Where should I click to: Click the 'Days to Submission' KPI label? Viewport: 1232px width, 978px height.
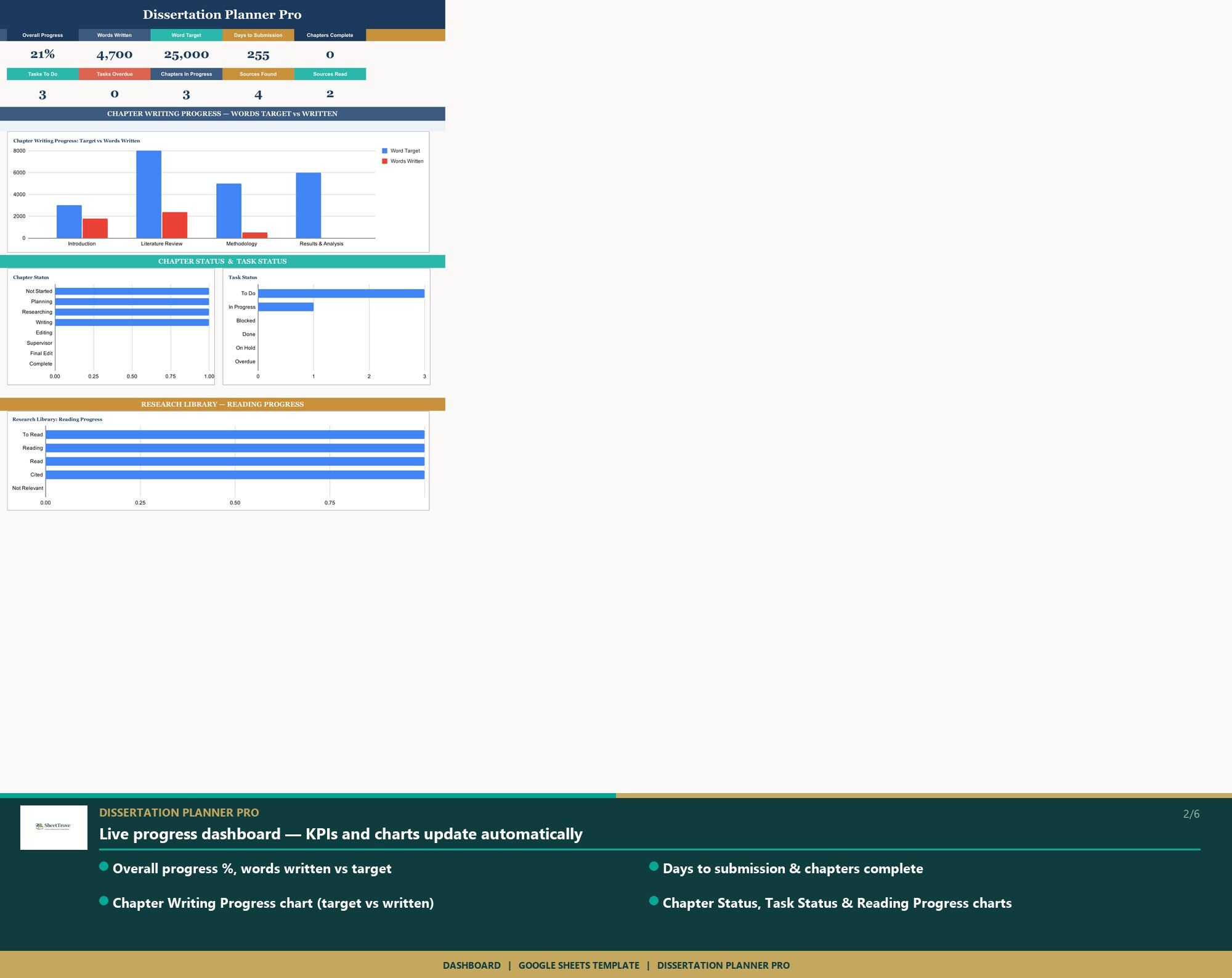(x=258, y=35)
